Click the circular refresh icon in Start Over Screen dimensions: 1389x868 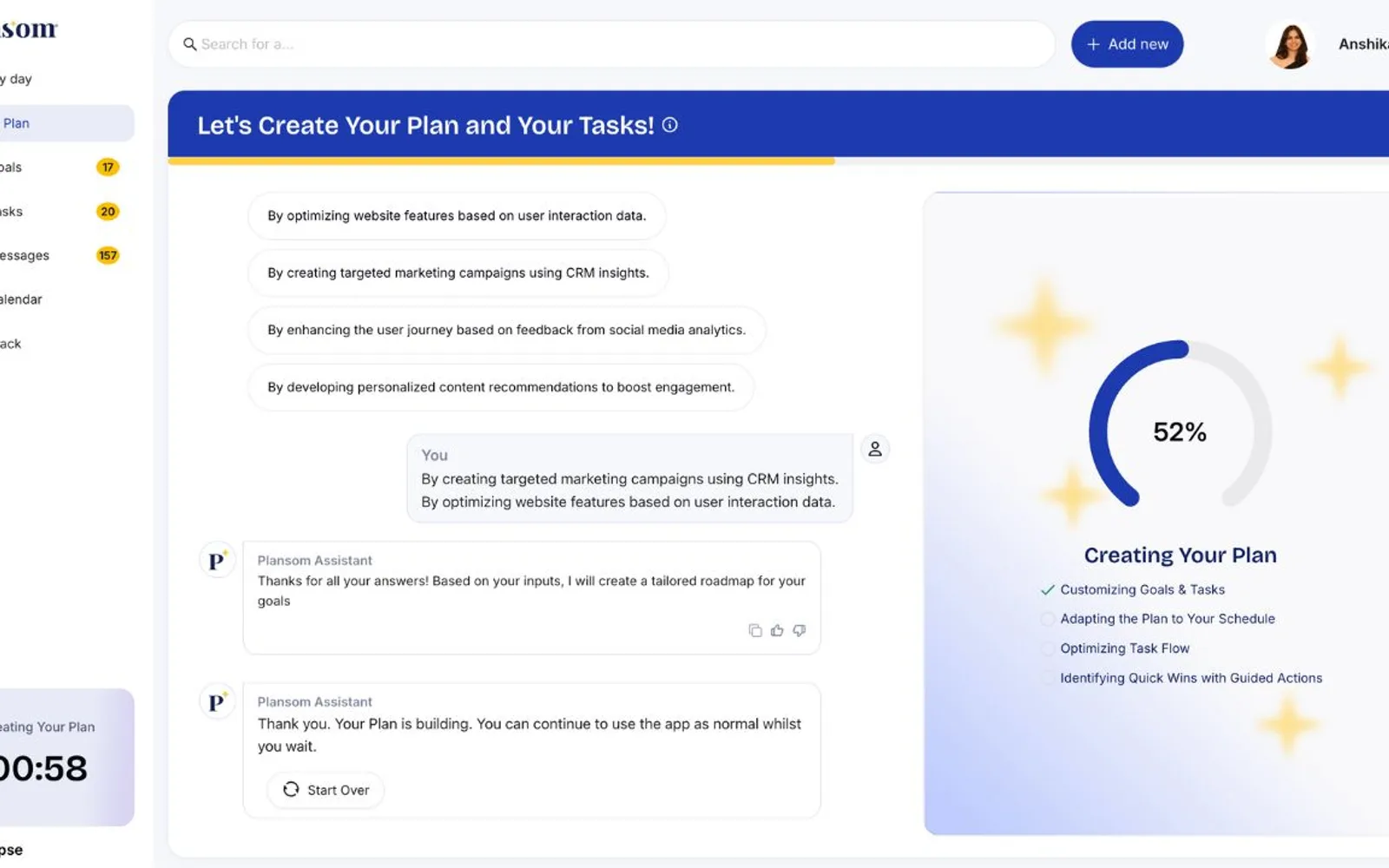pyautogui.click(x=291, y=789)
